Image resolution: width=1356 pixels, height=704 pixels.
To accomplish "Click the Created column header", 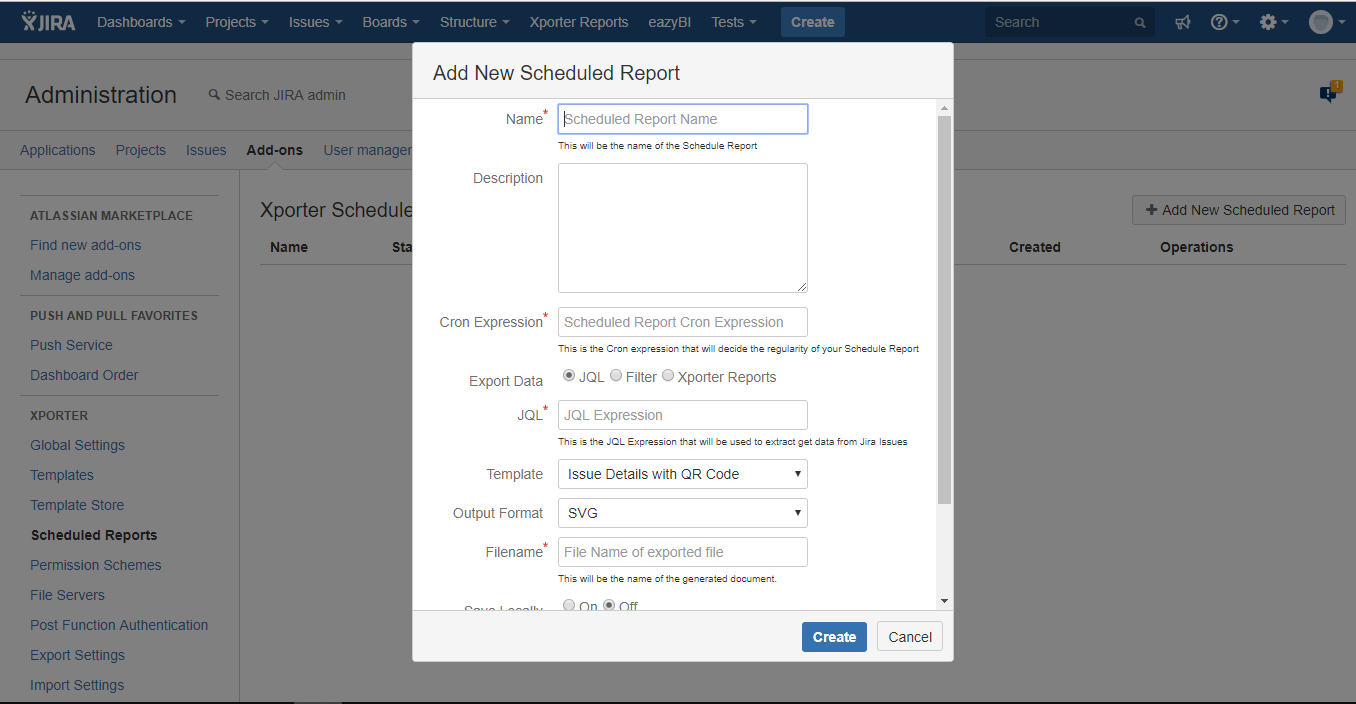I will pyautogui.click(x=1034, y=247).
